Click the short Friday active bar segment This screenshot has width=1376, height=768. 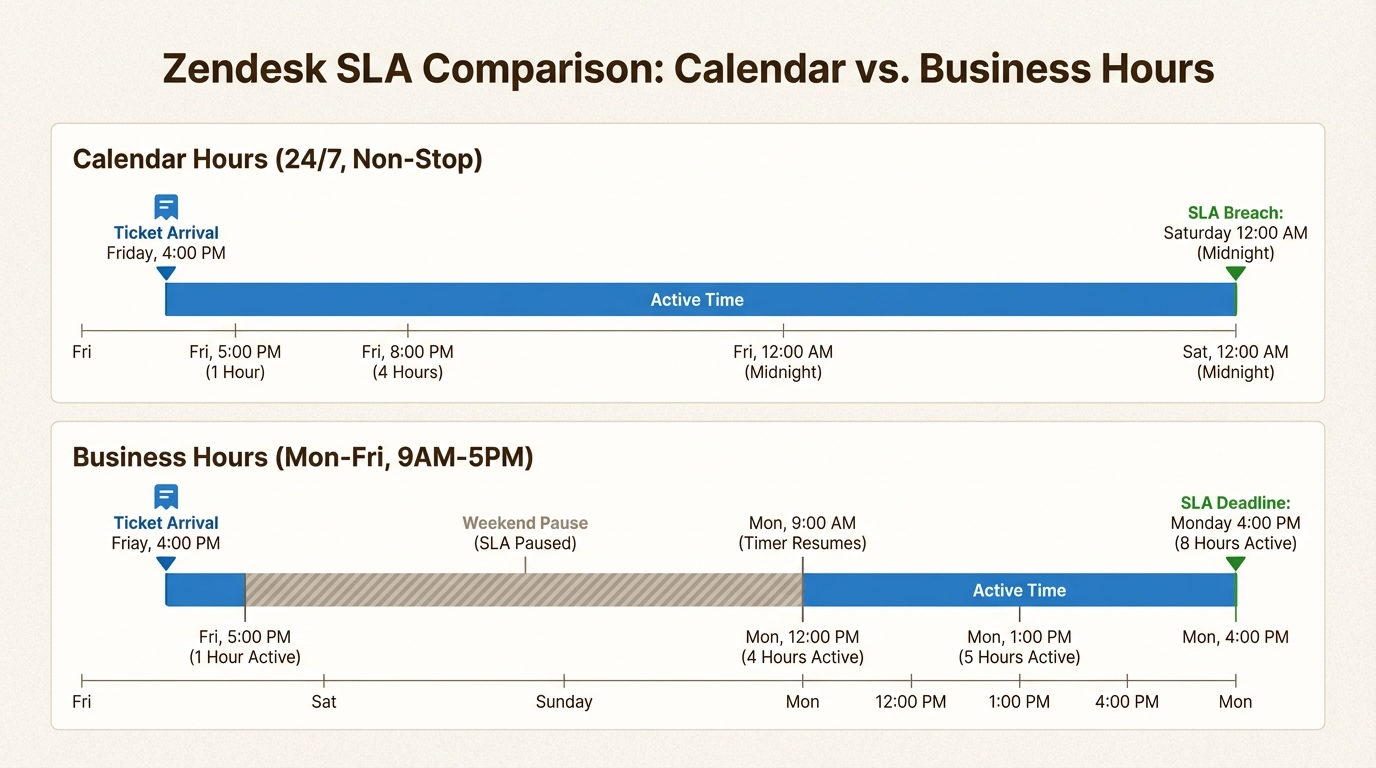[x=205, y=590]
